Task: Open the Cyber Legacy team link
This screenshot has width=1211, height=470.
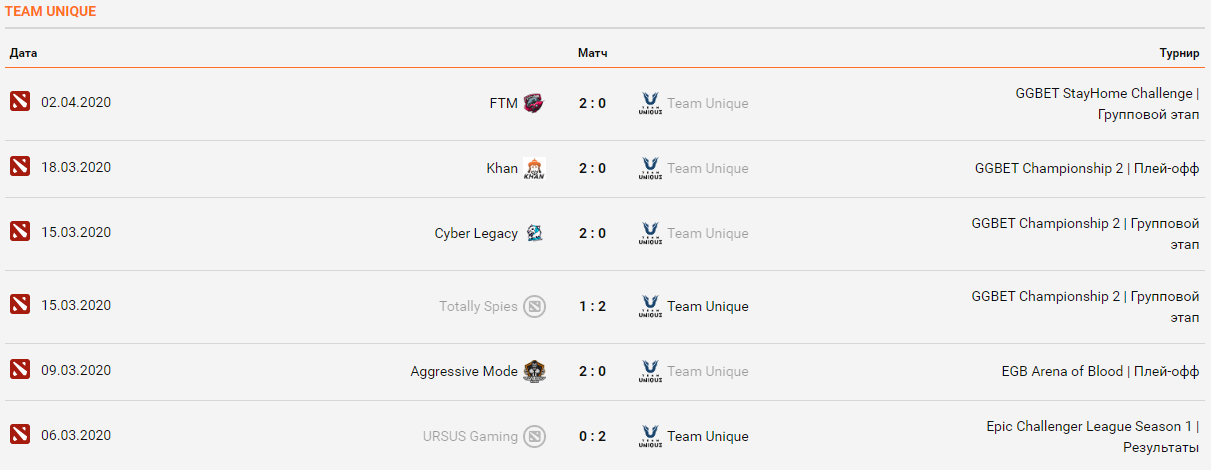Action: [x=476, y=233]
